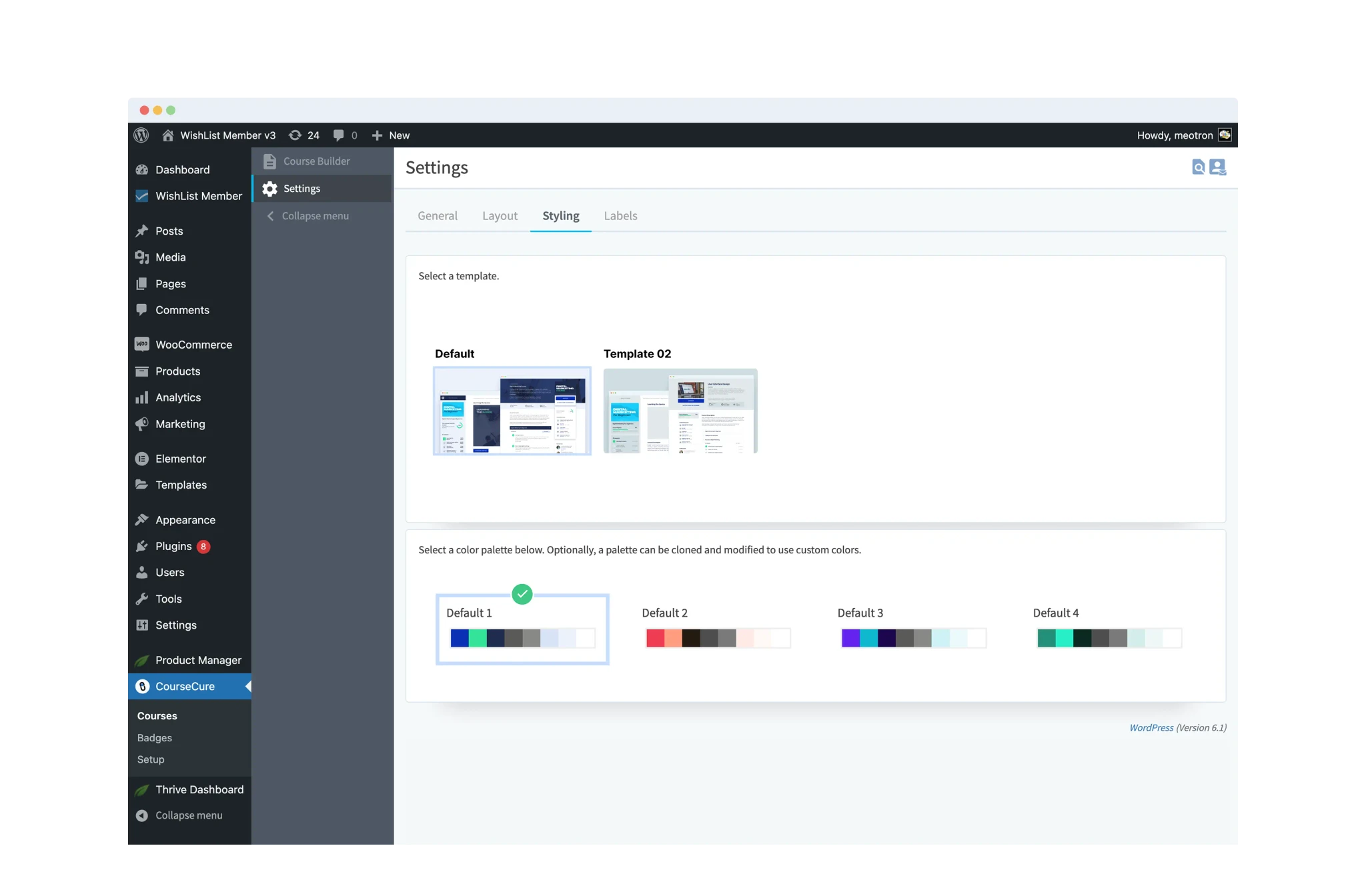Open the Dashboard menu item
Viewport: 1366px width, 896px height.
pyautogui.click(x=189, y=170)
